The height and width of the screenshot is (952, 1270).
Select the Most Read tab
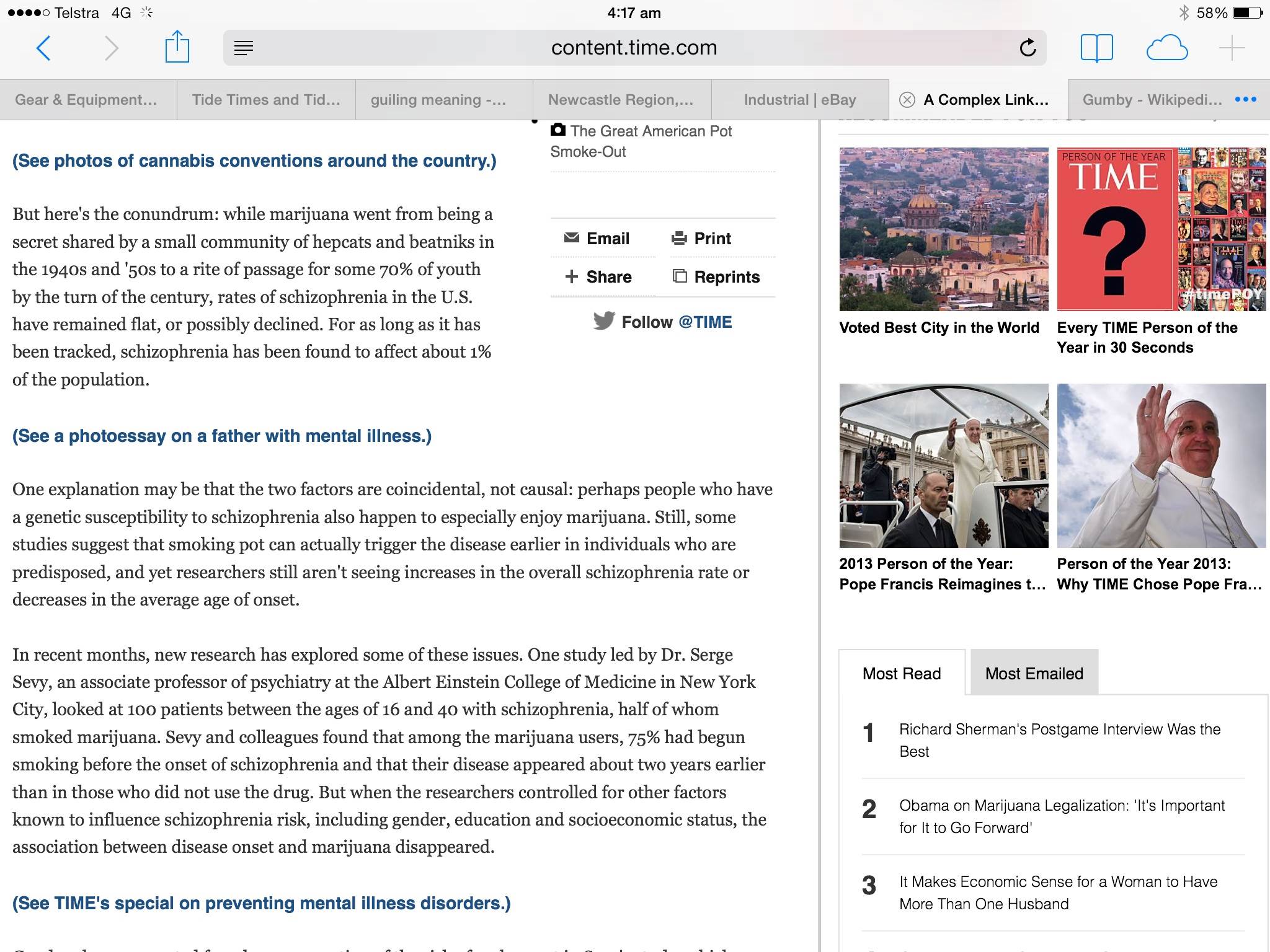(902, 673)
